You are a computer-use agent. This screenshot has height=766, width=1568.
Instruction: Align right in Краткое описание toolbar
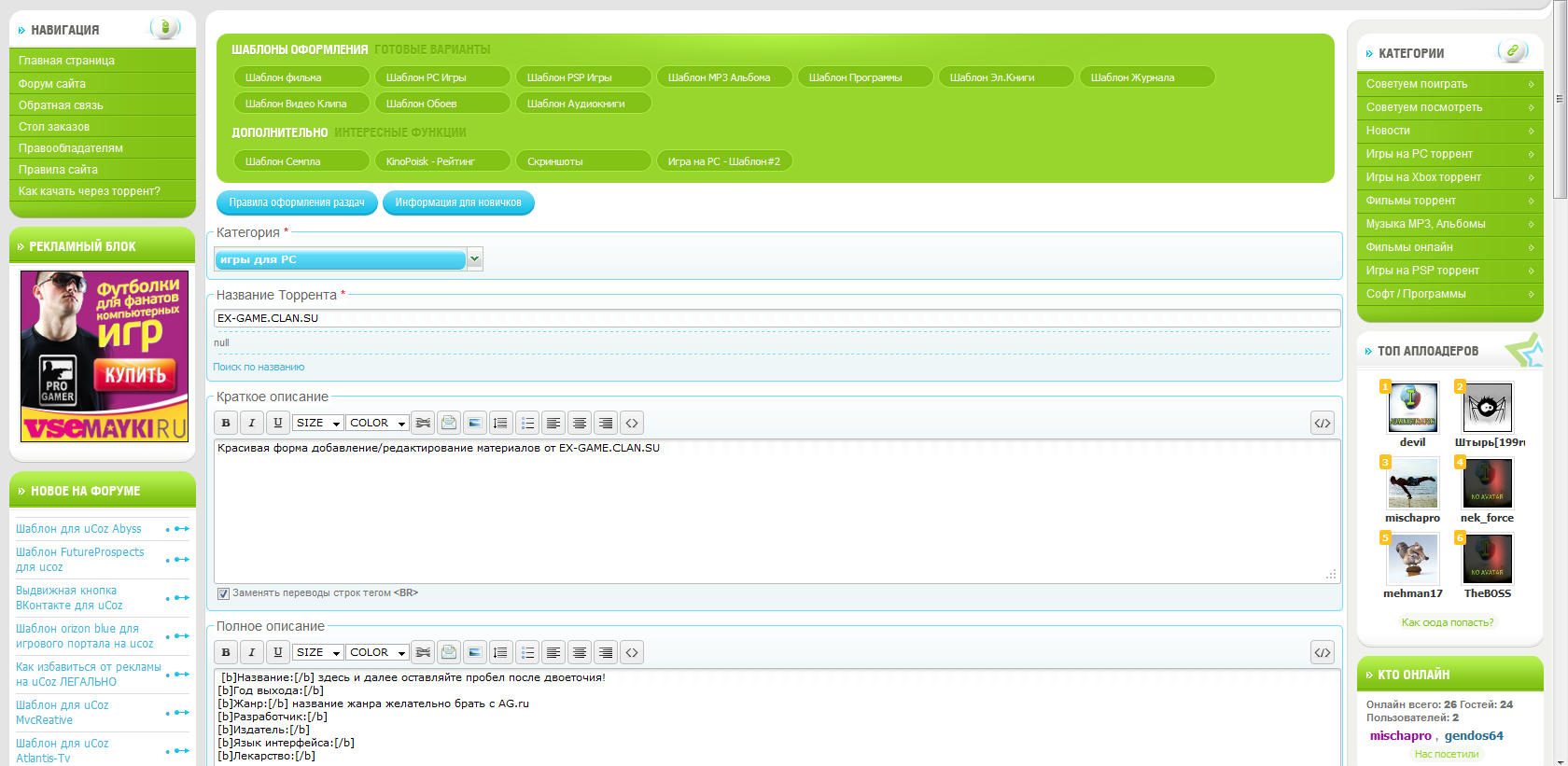(606, 423)
